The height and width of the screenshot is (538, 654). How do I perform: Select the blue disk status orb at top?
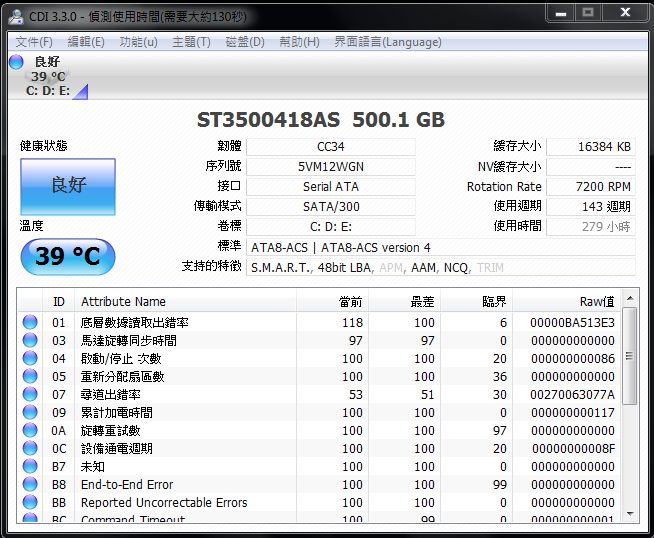pos(16,62)
